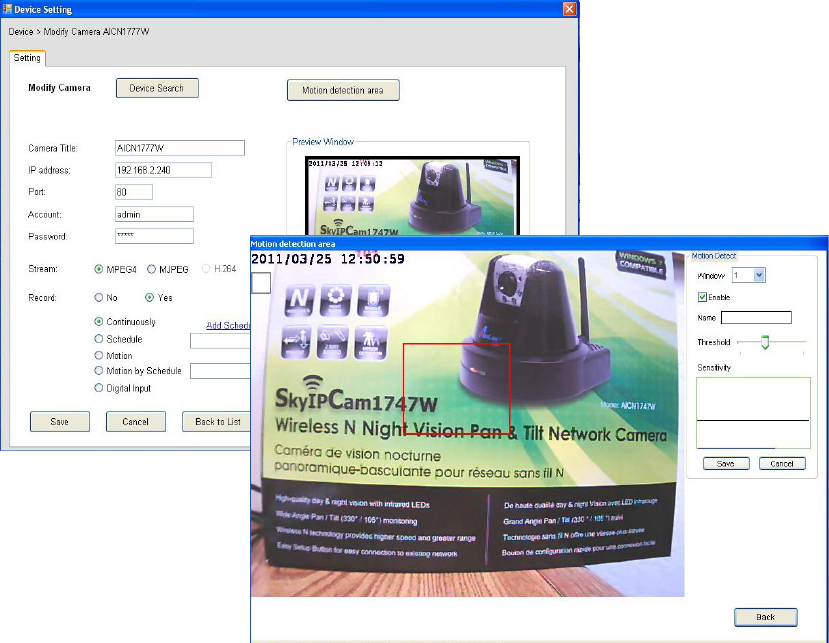
Task: Save the camera settings in Device Setting
Action: pos(60,421)
